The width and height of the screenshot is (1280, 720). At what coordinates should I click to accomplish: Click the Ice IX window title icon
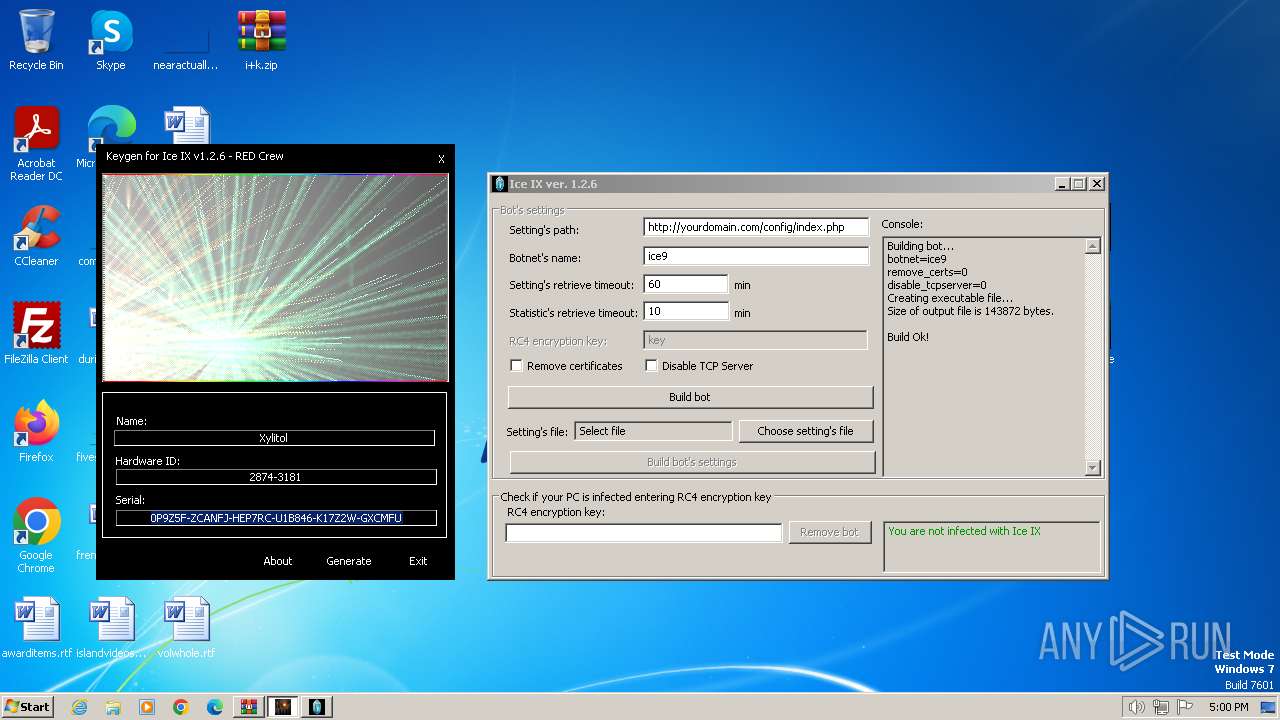pyautogui.click(x=500, y=184)
